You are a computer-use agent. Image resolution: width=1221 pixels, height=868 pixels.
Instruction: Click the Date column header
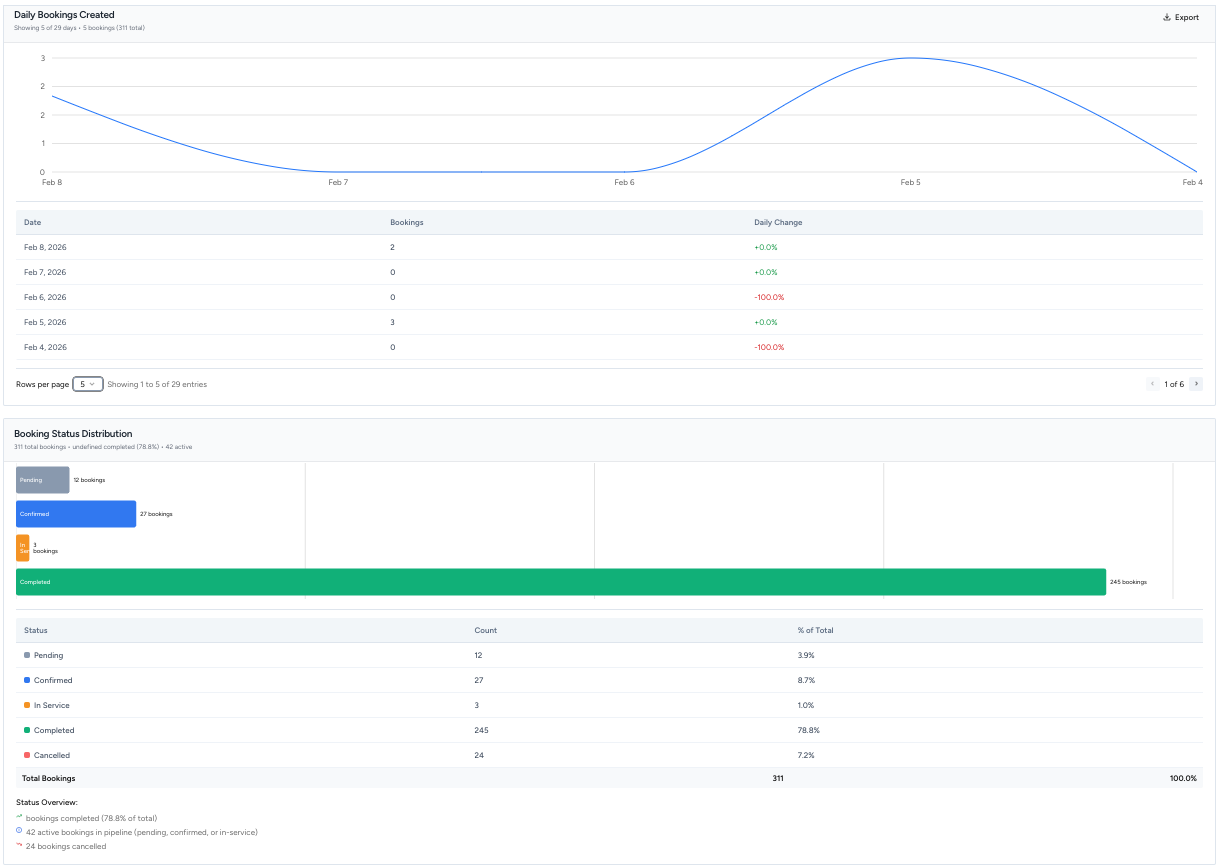[x=31, y=221]
